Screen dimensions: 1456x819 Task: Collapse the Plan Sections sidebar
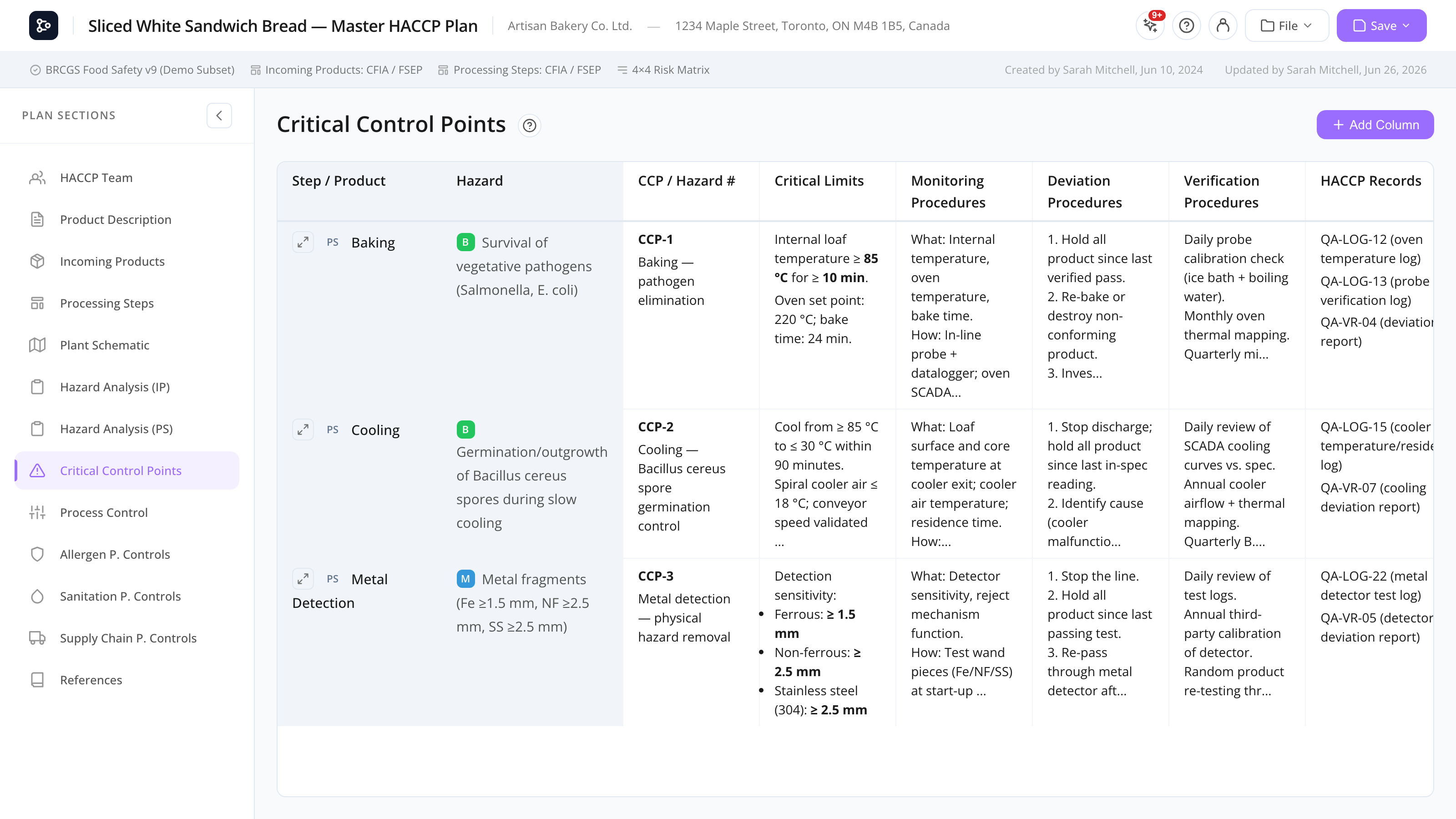coord(219,115)
